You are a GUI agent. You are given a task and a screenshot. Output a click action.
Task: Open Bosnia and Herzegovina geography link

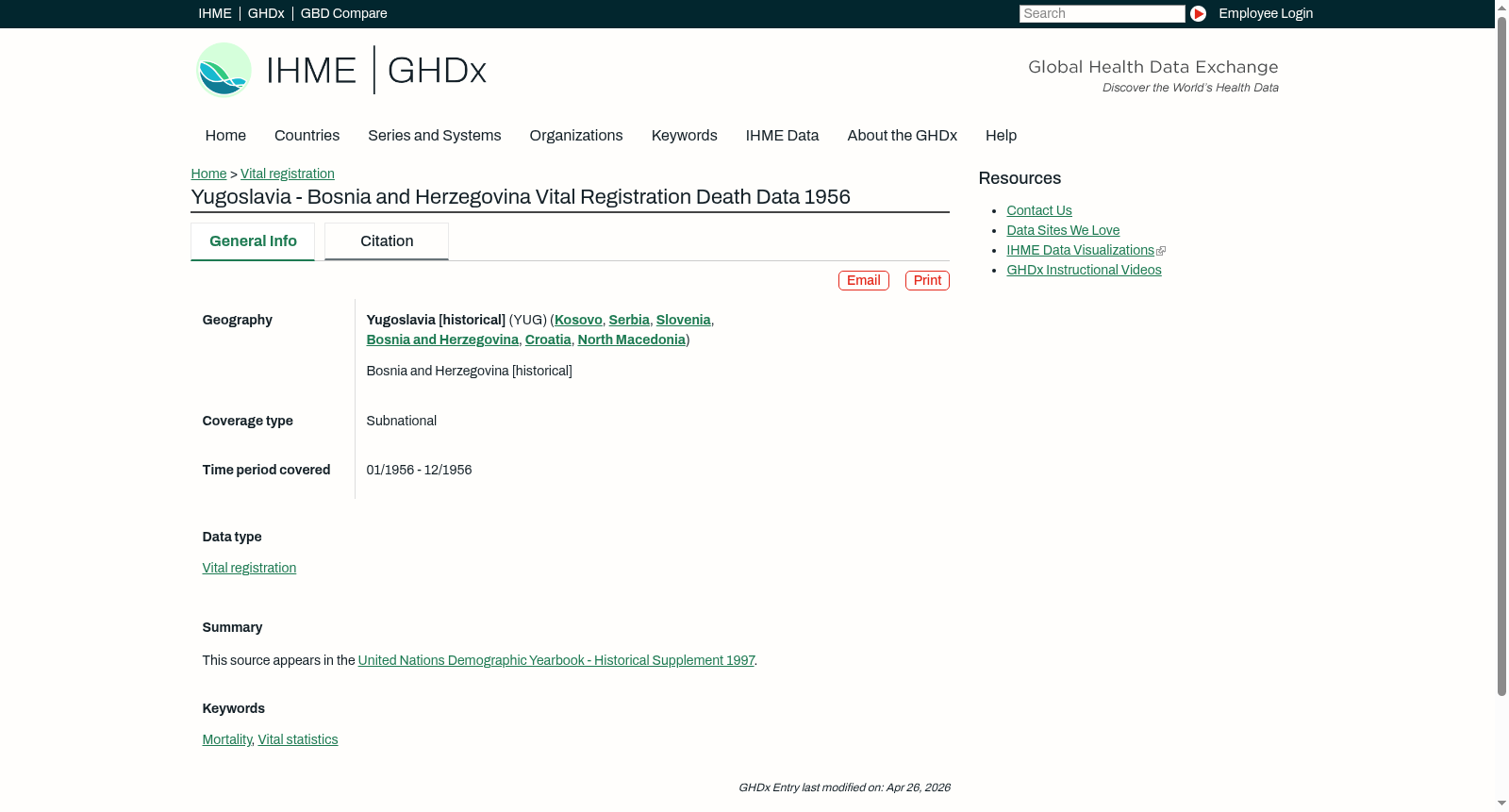click(x=442, y=340)
